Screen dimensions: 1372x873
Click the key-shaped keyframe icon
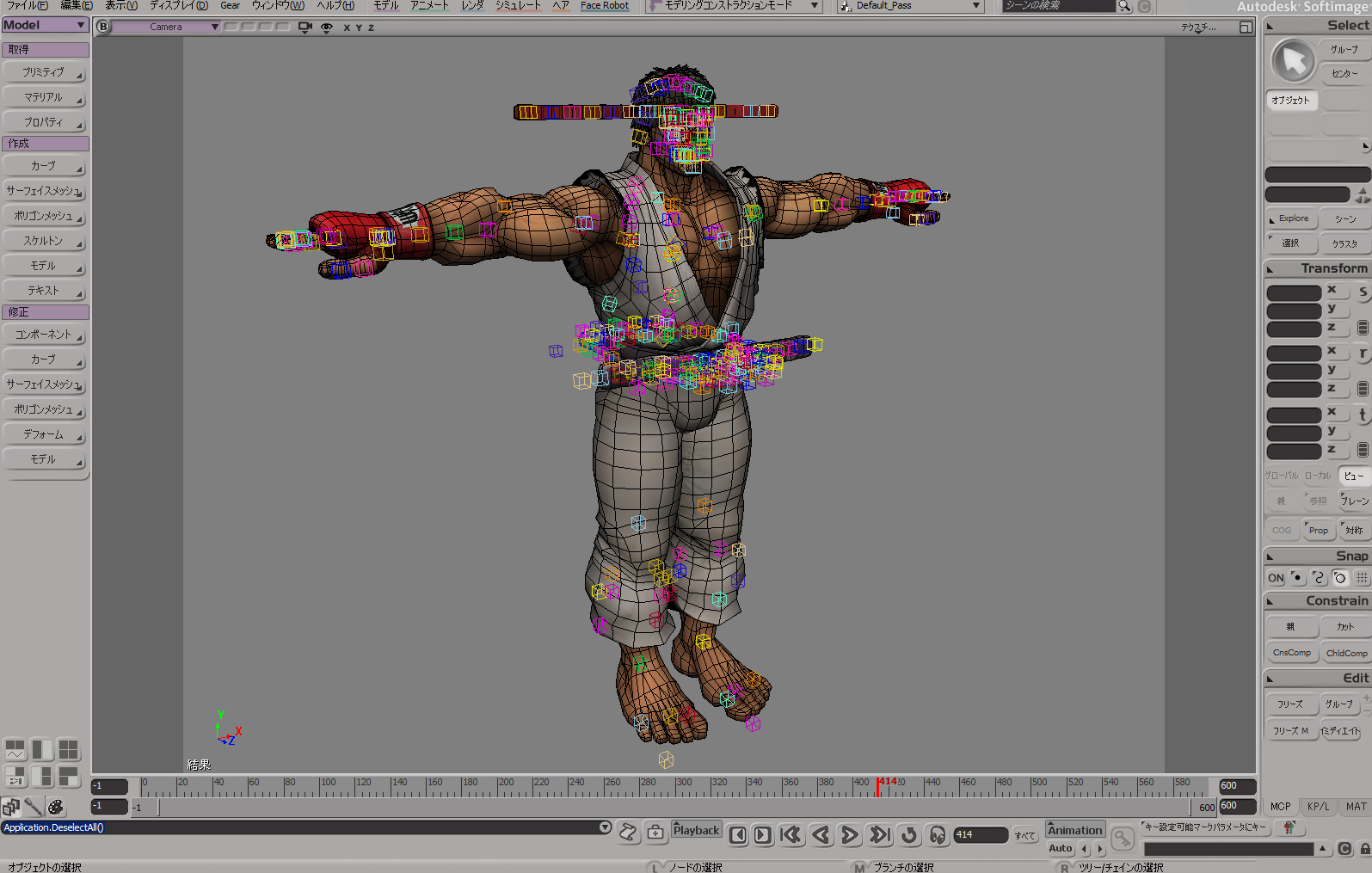[1122, 838]
